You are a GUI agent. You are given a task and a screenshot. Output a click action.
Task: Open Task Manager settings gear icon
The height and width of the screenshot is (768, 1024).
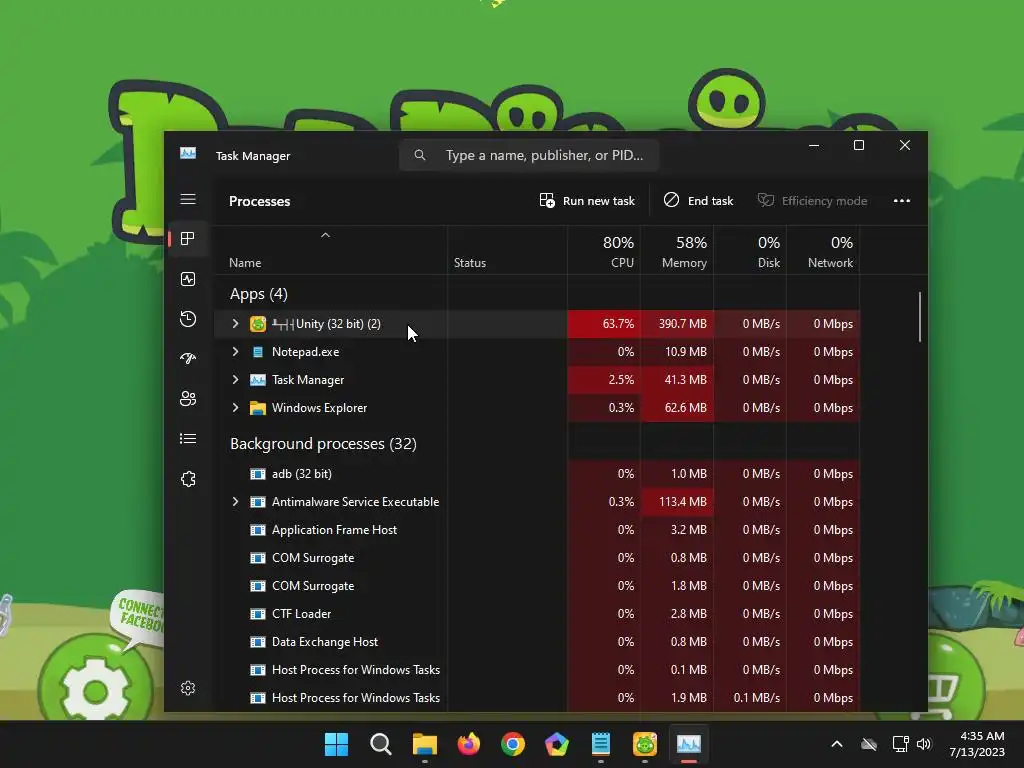[x=188, y=688]
